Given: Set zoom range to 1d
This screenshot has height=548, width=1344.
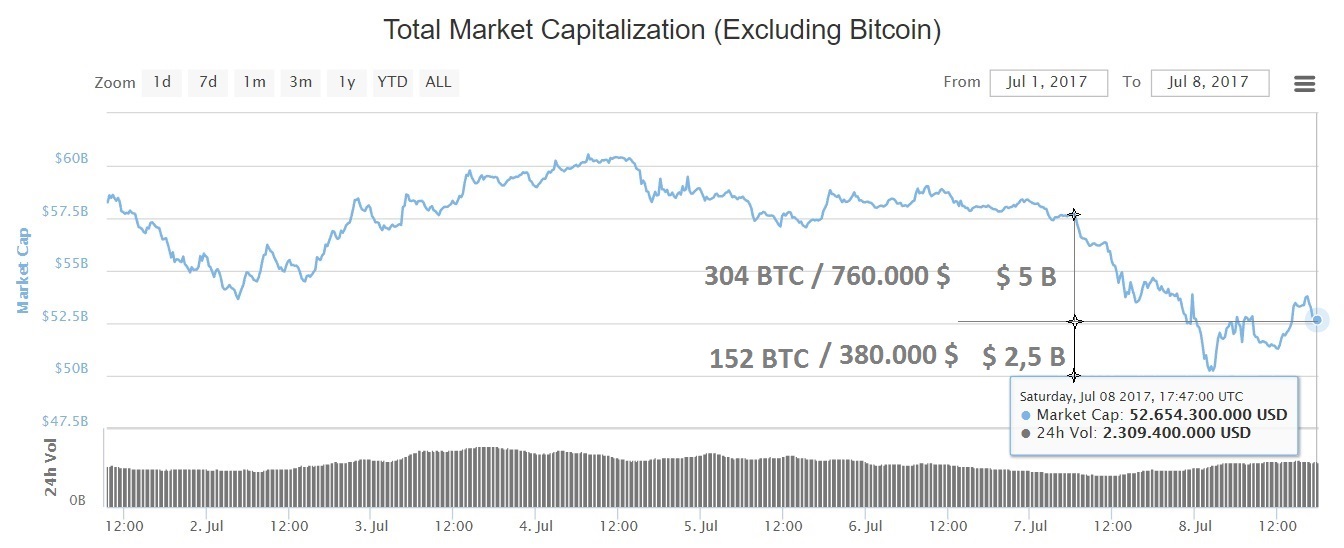Looking at the screenshot, I should (161, 82).
